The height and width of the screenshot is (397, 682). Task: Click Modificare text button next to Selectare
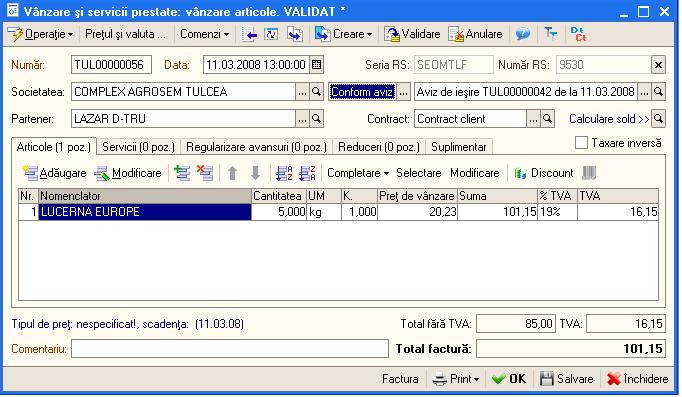(x=475, y=173)
